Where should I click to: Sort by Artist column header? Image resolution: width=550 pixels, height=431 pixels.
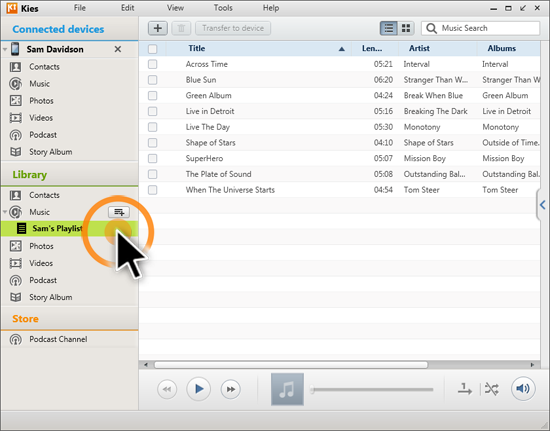point(420,48)
